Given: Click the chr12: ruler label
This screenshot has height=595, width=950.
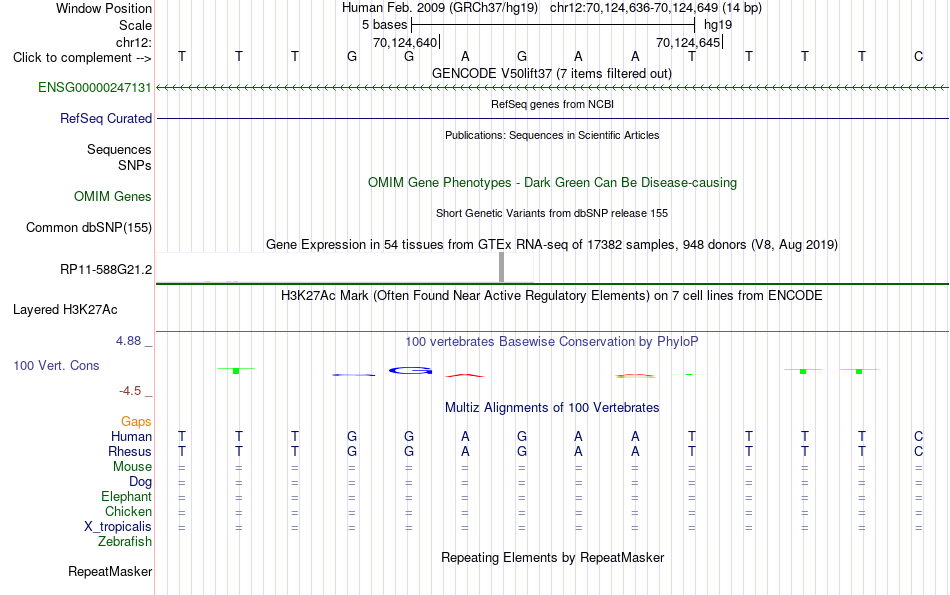Looking at the screenshot, I should pos(133,42).
